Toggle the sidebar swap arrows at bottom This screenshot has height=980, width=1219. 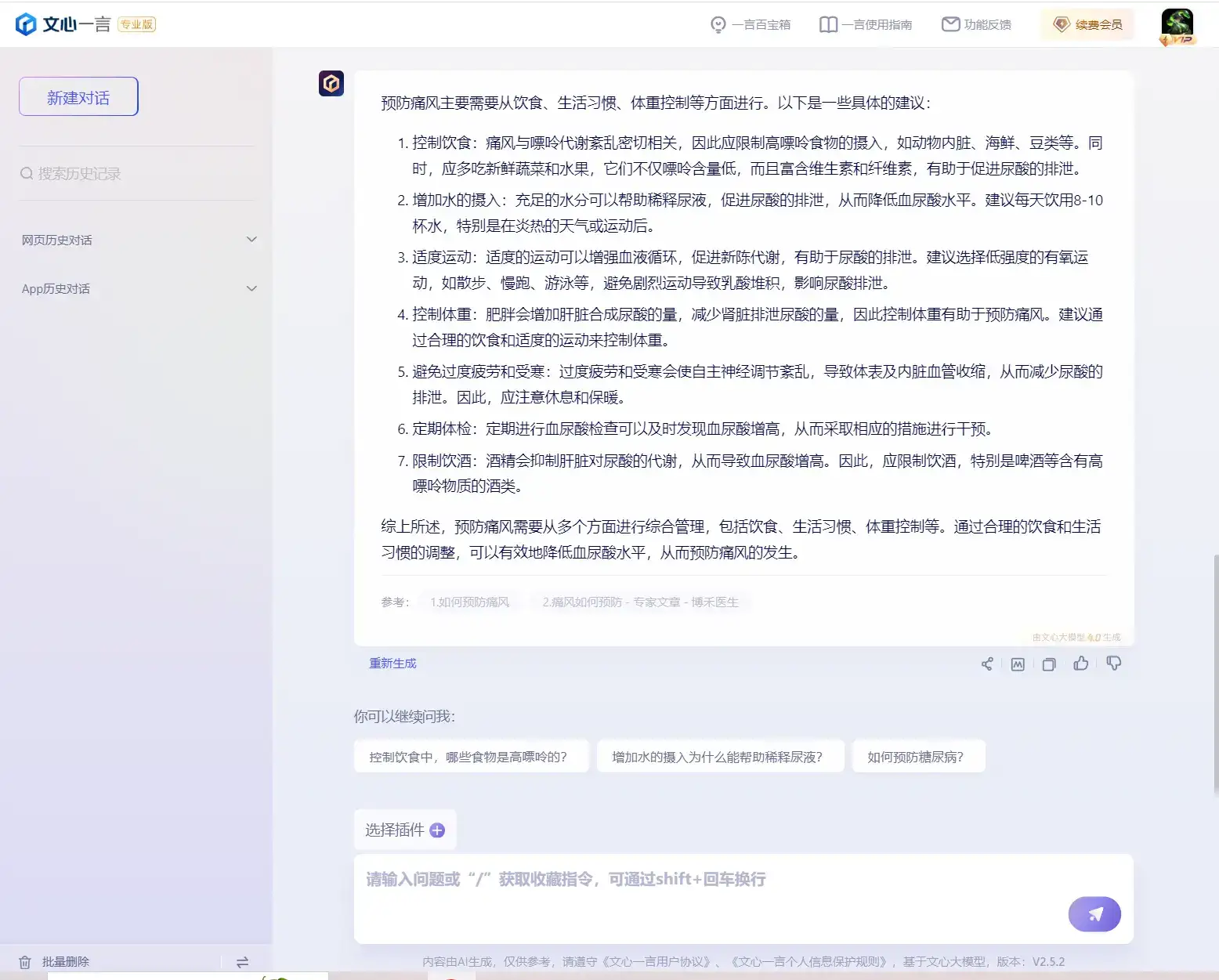pos(243,961)
